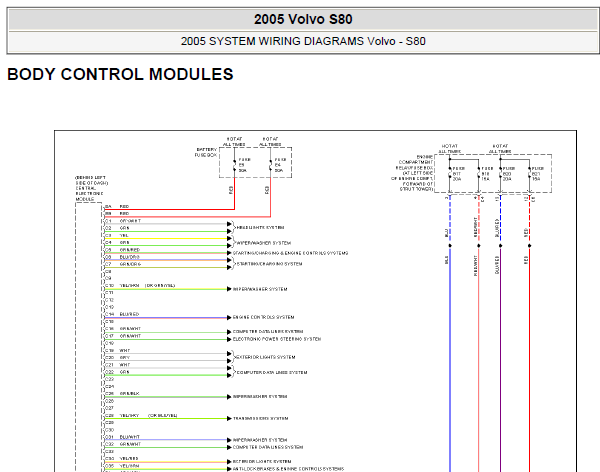
Task: Click the "(OR BLU/YEL)" note on C28
Action: point(163,415)
